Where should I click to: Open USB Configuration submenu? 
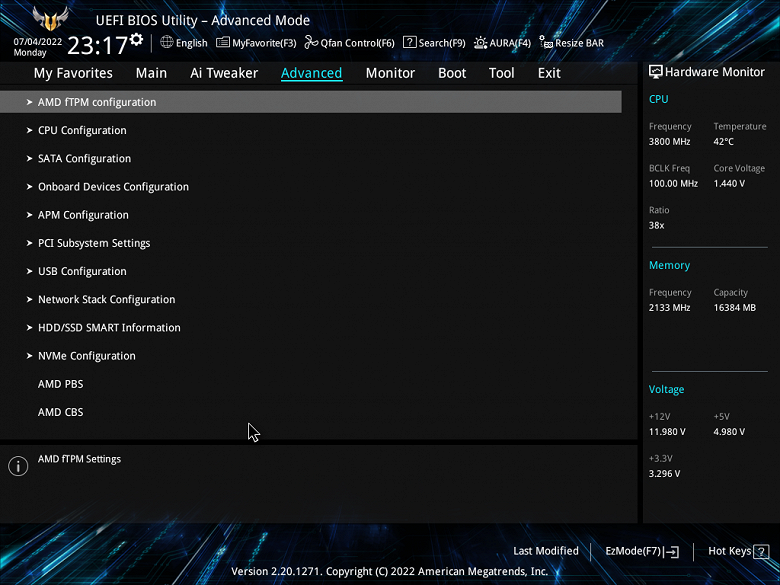82,272
